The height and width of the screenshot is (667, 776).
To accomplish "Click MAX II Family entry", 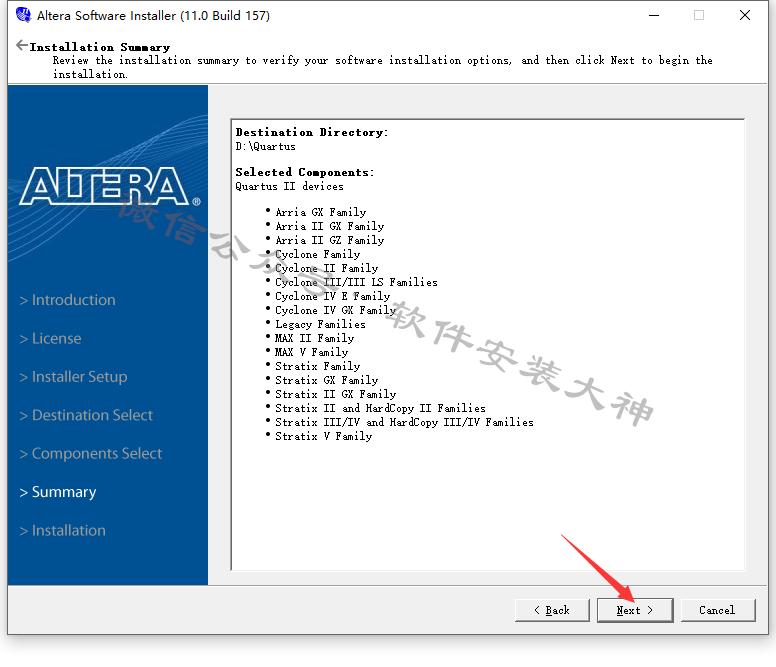I will pyautogui.click(x=315, y=338).
